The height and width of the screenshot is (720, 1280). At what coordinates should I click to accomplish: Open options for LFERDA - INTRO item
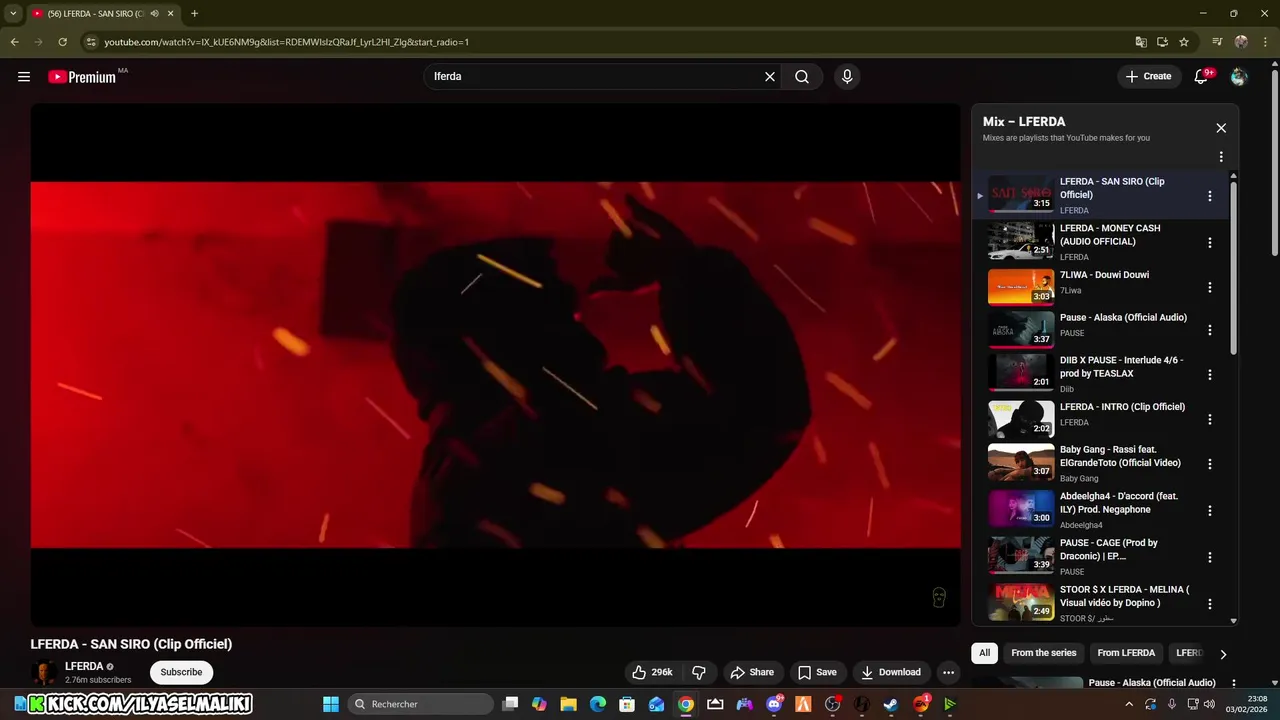1210,420
